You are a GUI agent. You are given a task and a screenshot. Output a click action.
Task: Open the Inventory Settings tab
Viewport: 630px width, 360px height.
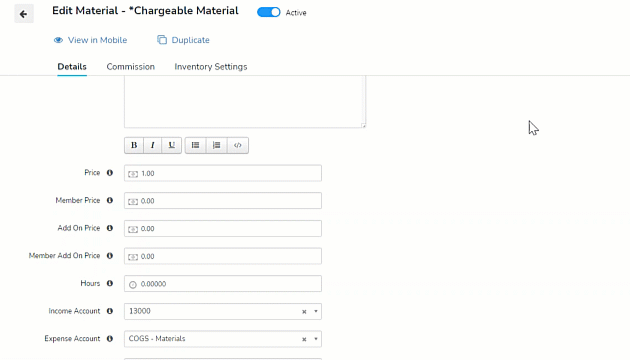pos(211,67)
